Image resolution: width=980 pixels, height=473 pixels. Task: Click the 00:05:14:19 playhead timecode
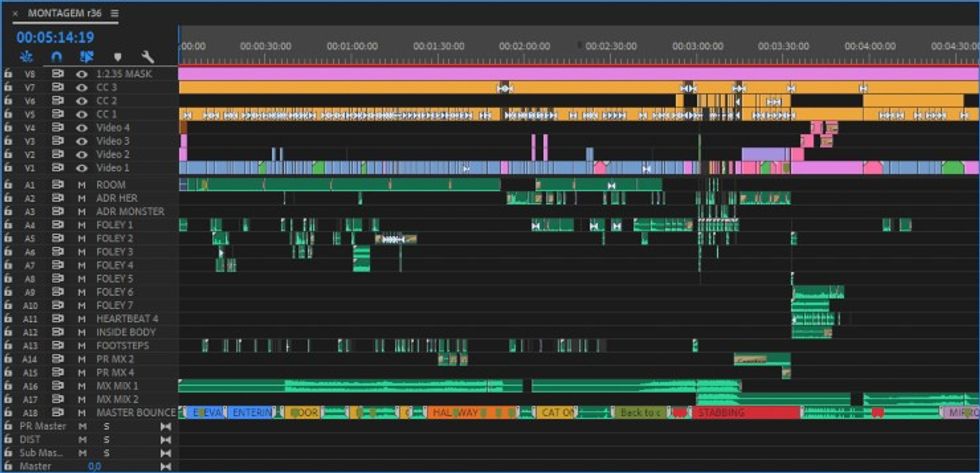(x=55, y=37)
